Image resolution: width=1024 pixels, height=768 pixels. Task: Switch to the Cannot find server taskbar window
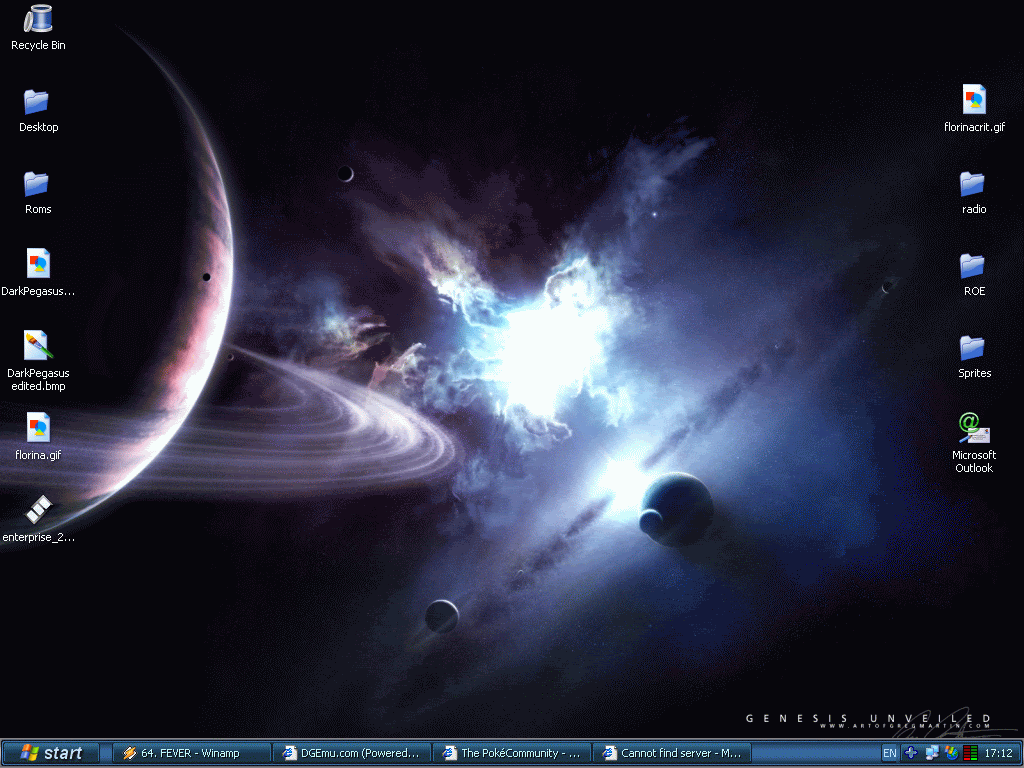click(673, 753)
